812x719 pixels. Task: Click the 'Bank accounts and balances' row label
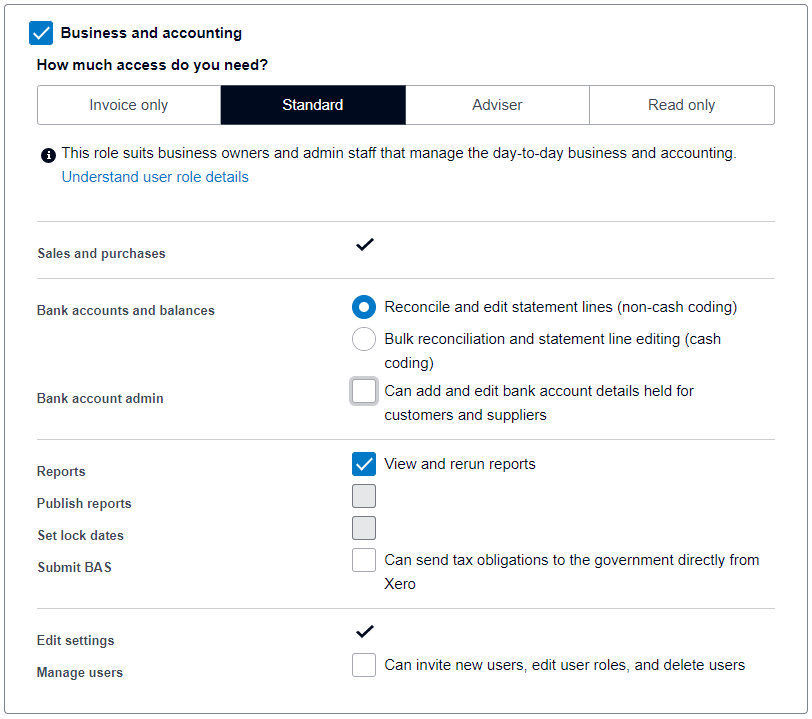(x=126, y=311)
